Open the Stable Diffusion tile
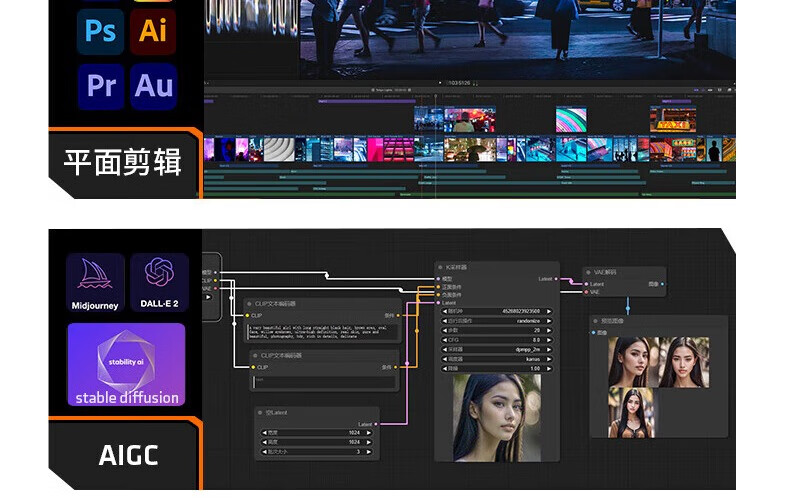Image resolution: width=790 pixels, height=500 pixels. [x=126, y=364]
